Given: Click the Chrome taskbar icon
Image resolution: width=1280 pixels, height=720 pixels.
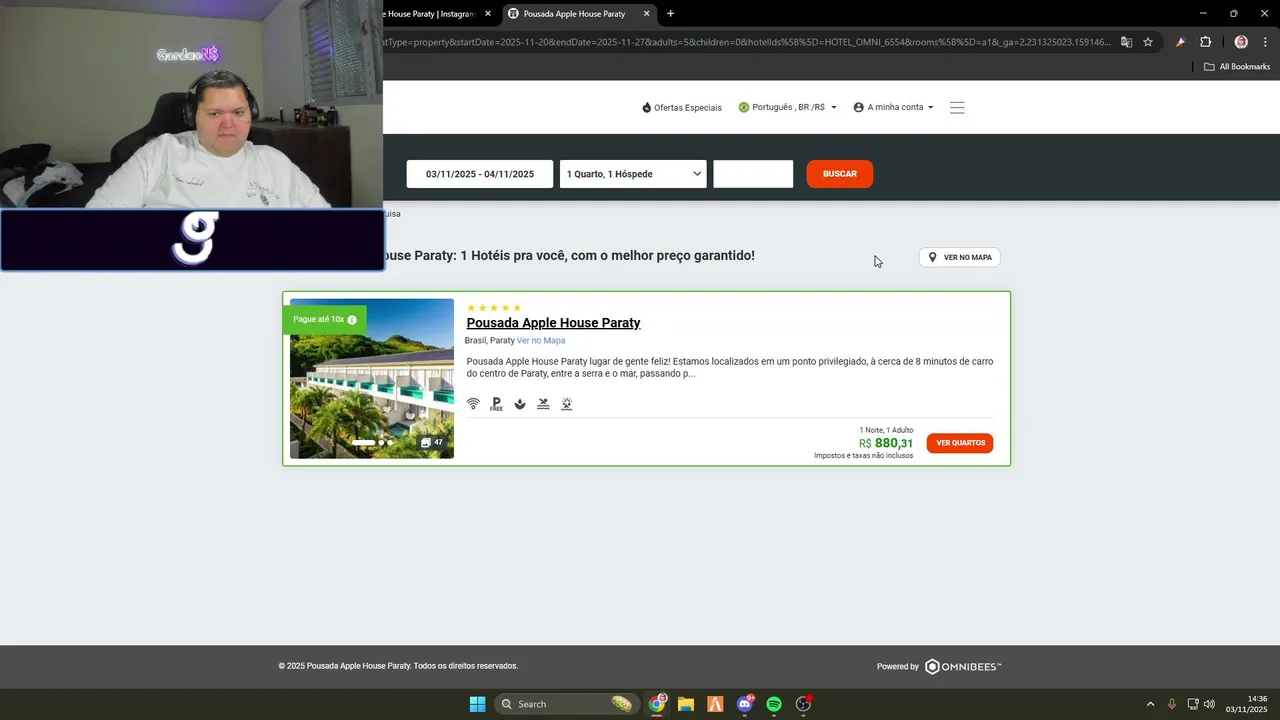Looking at the screenshot, I should point(657,704).
